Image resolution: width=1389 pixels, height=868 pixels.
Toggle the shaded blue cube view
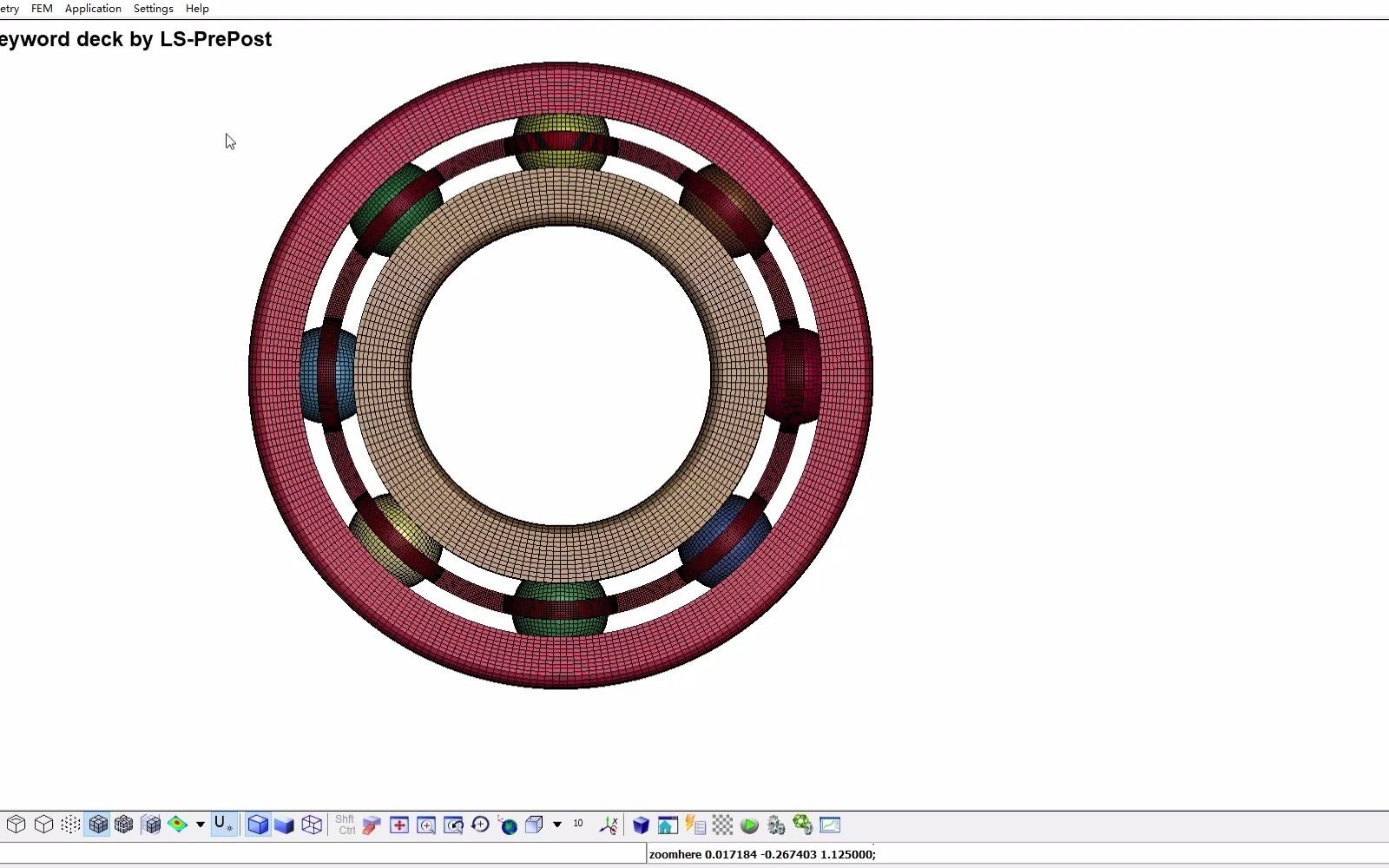[x=258, y=825]
